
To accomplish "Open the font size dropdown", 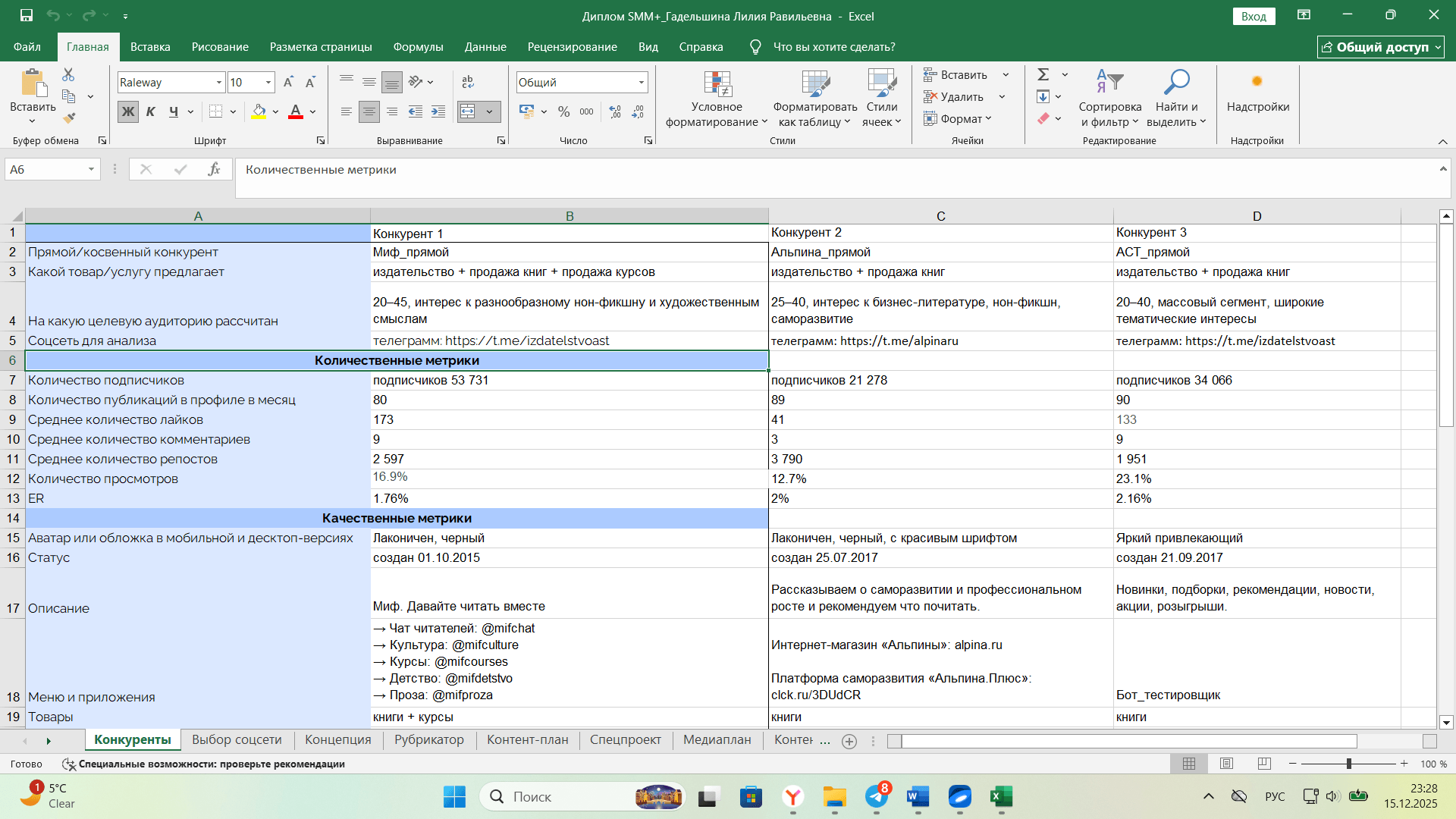I will [x=268, y=82].
